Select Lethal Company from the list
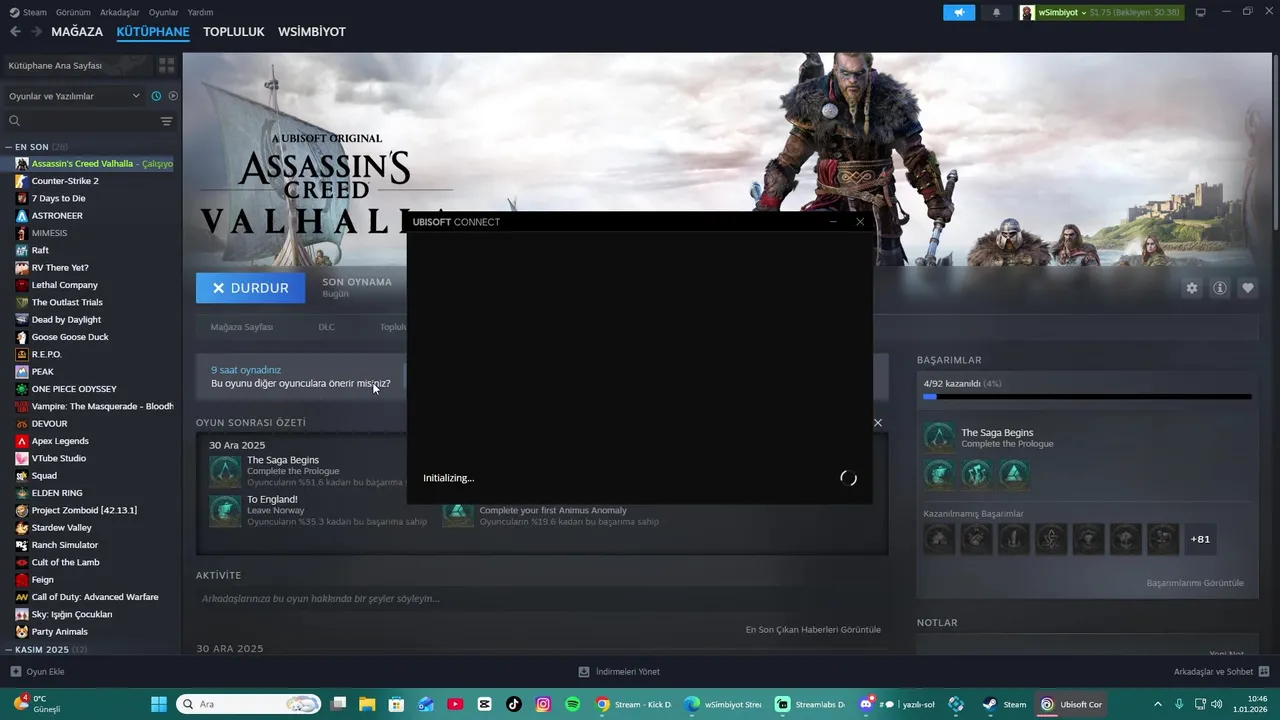 [x=64, y=285]
